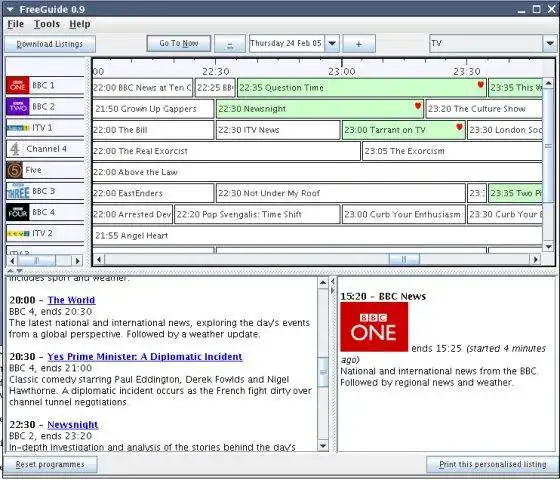Select the 22:30 ITV News programme
This screenshot has width=560, height=480.
(278, 130)
